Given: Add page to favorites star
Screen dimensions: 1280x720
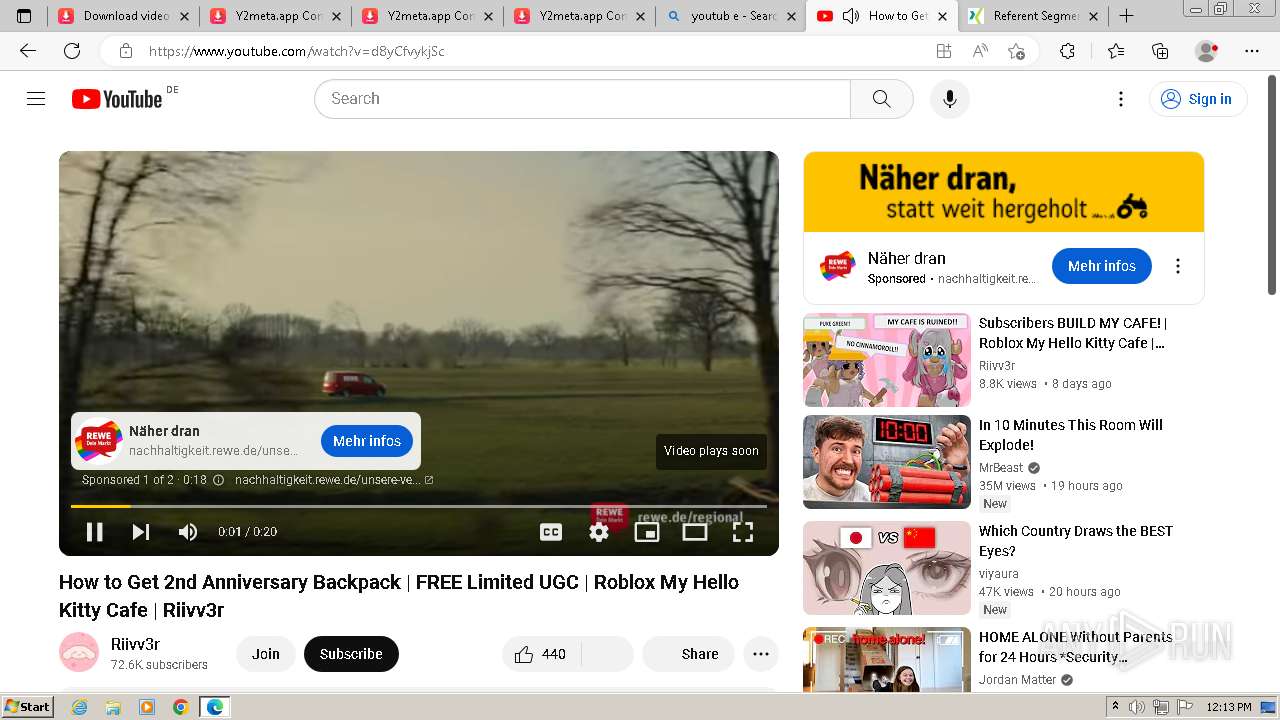Looking at the screenshot, I should pyautogui.click(x=1017, y=51).
